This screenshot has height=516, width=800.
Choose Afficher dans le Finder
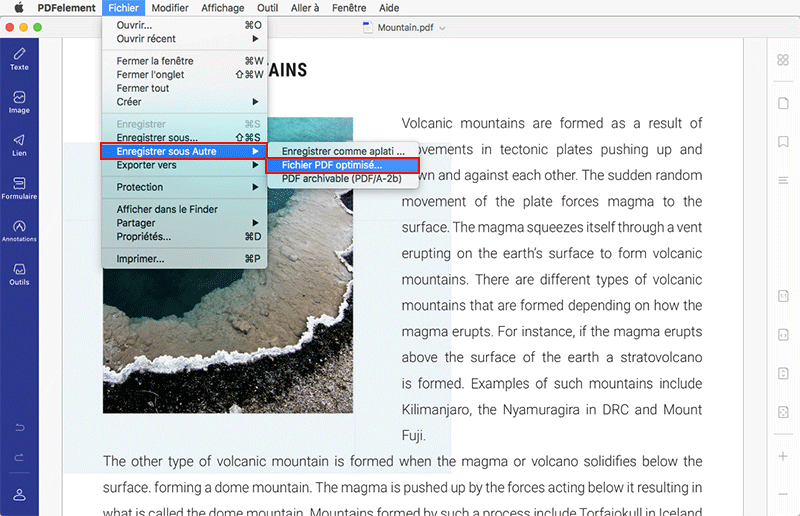point(184,209)
